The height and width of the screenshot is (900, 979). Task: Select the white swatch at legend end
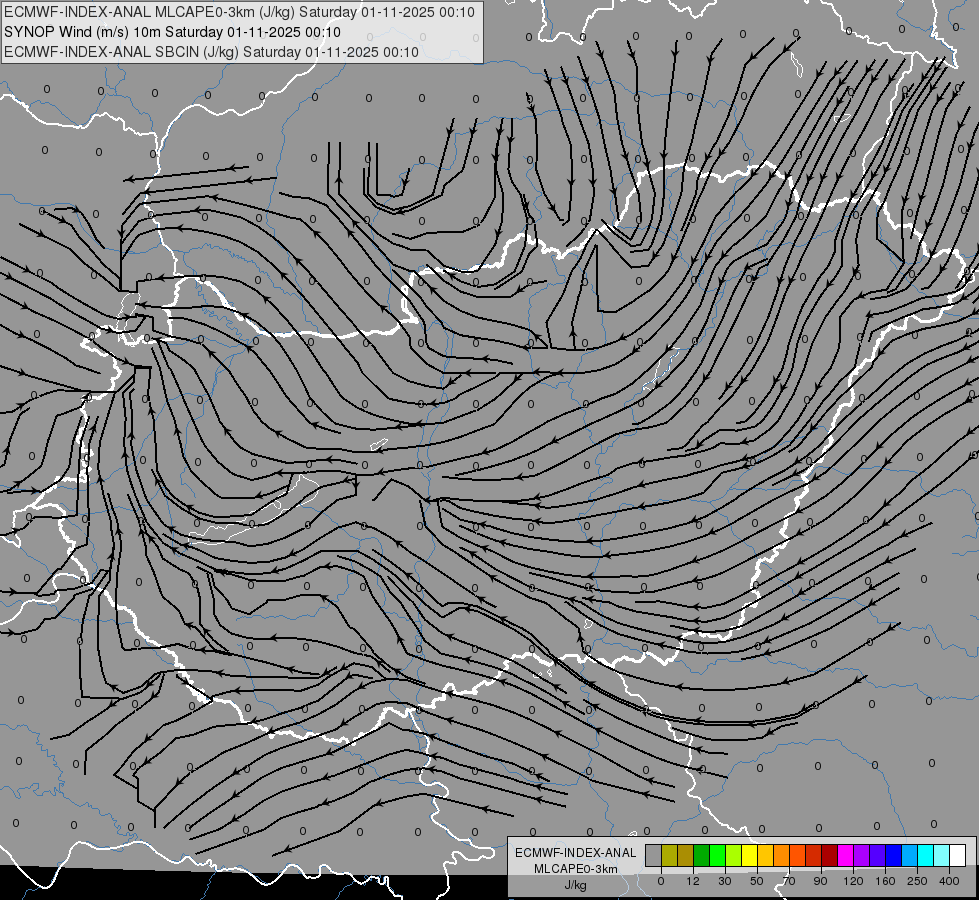click(x=958, y=855)
